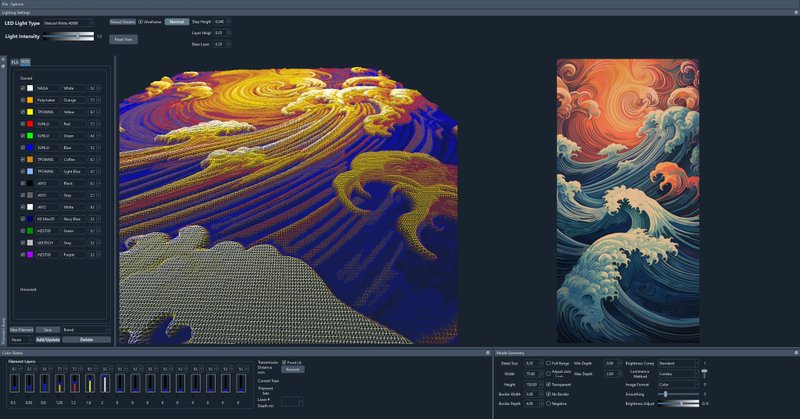Click the Max Depth input field

(x=612, y=374)
